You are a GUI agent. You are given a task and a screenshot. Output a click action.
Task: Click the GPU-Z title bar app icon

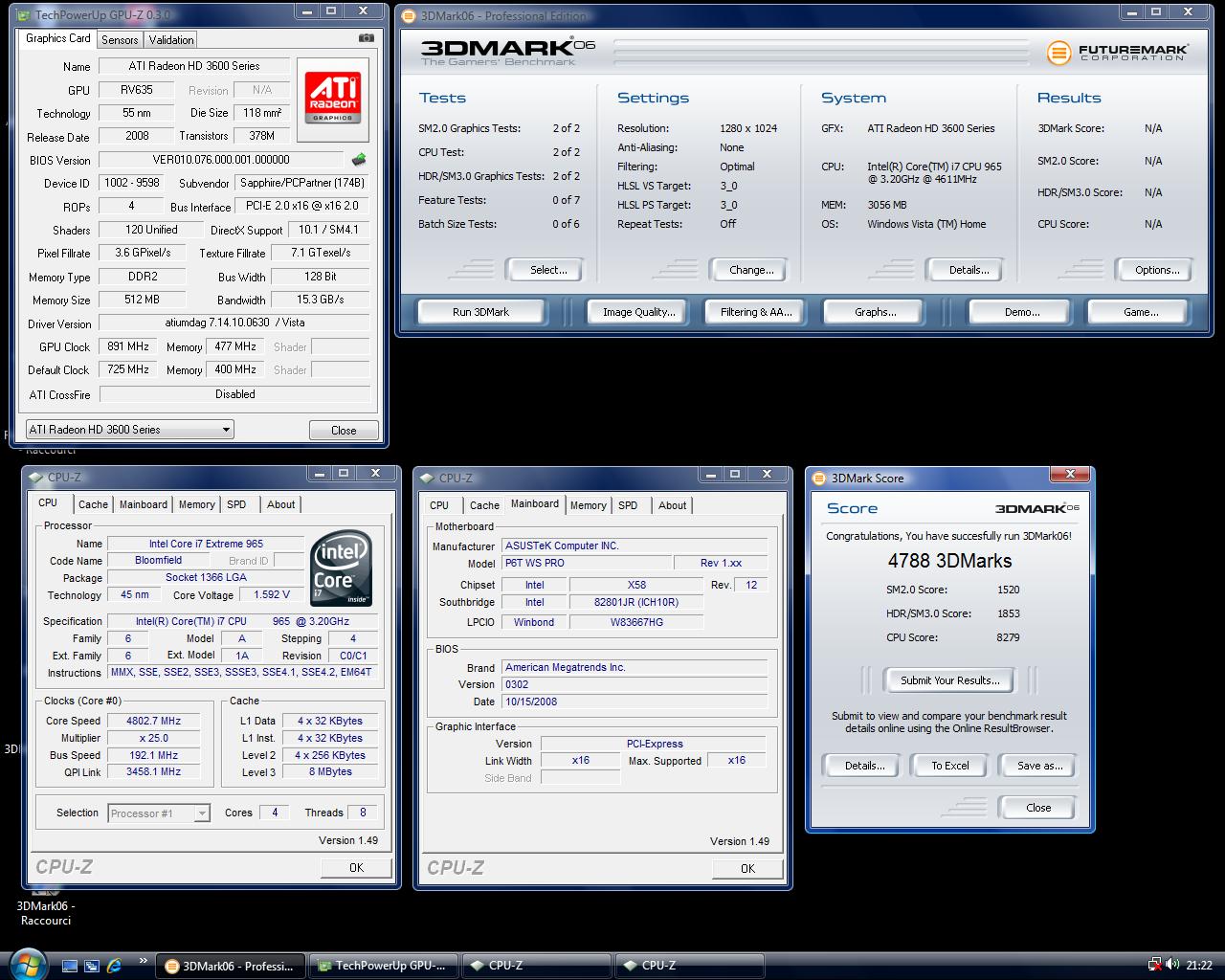pyautogui.click(x=25, y=14)
